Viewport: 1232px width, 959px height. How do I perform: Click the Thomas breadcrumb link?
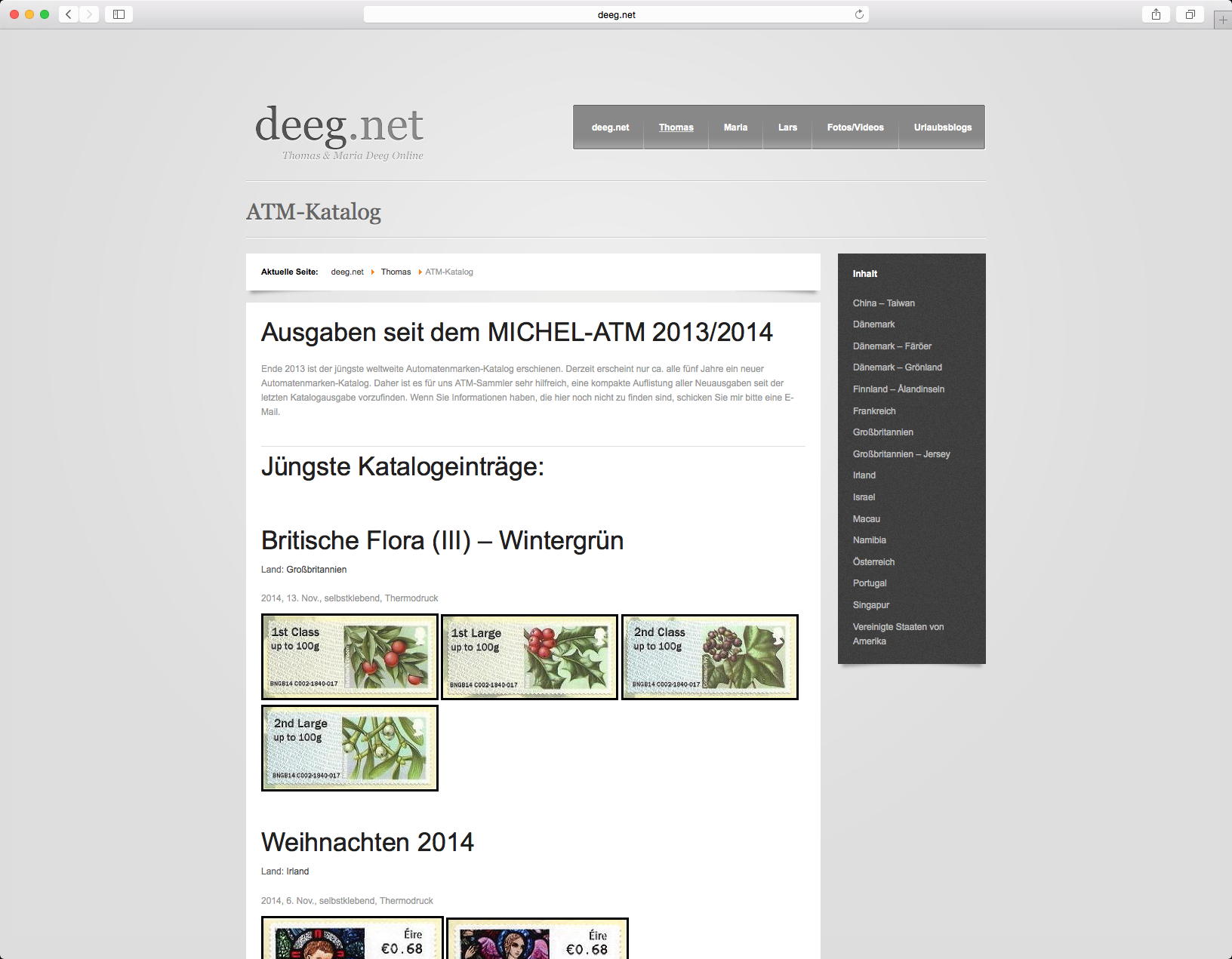(x=396, y=272)
